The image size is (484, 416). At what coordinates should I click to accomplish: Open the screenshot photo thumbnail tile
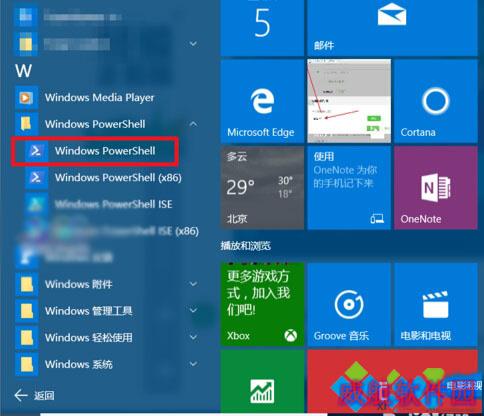click(x=349, y=102)
